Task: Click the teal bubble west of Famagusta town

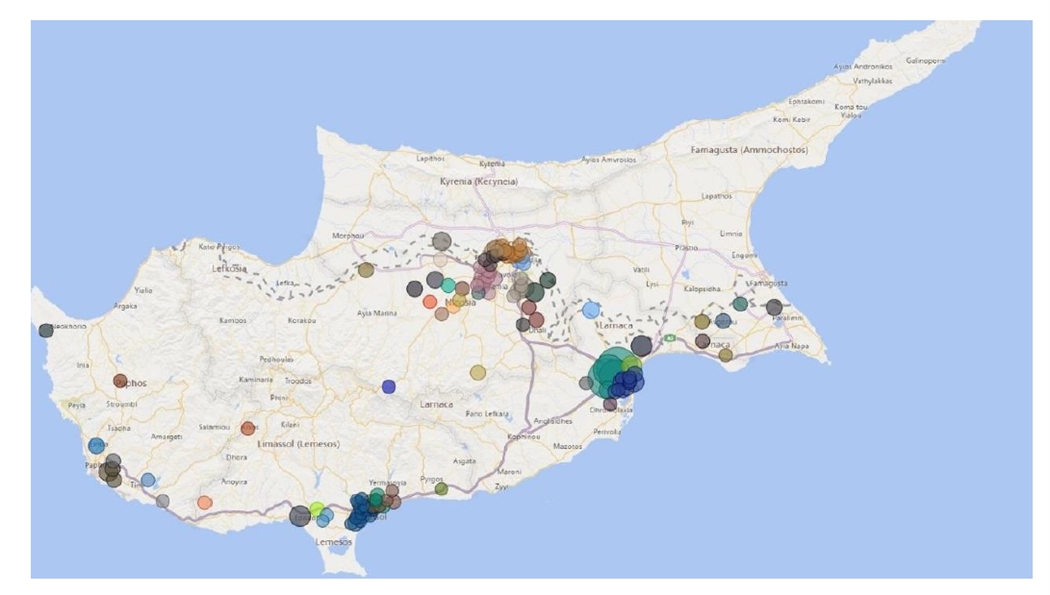Action: (x=740, y=304)
